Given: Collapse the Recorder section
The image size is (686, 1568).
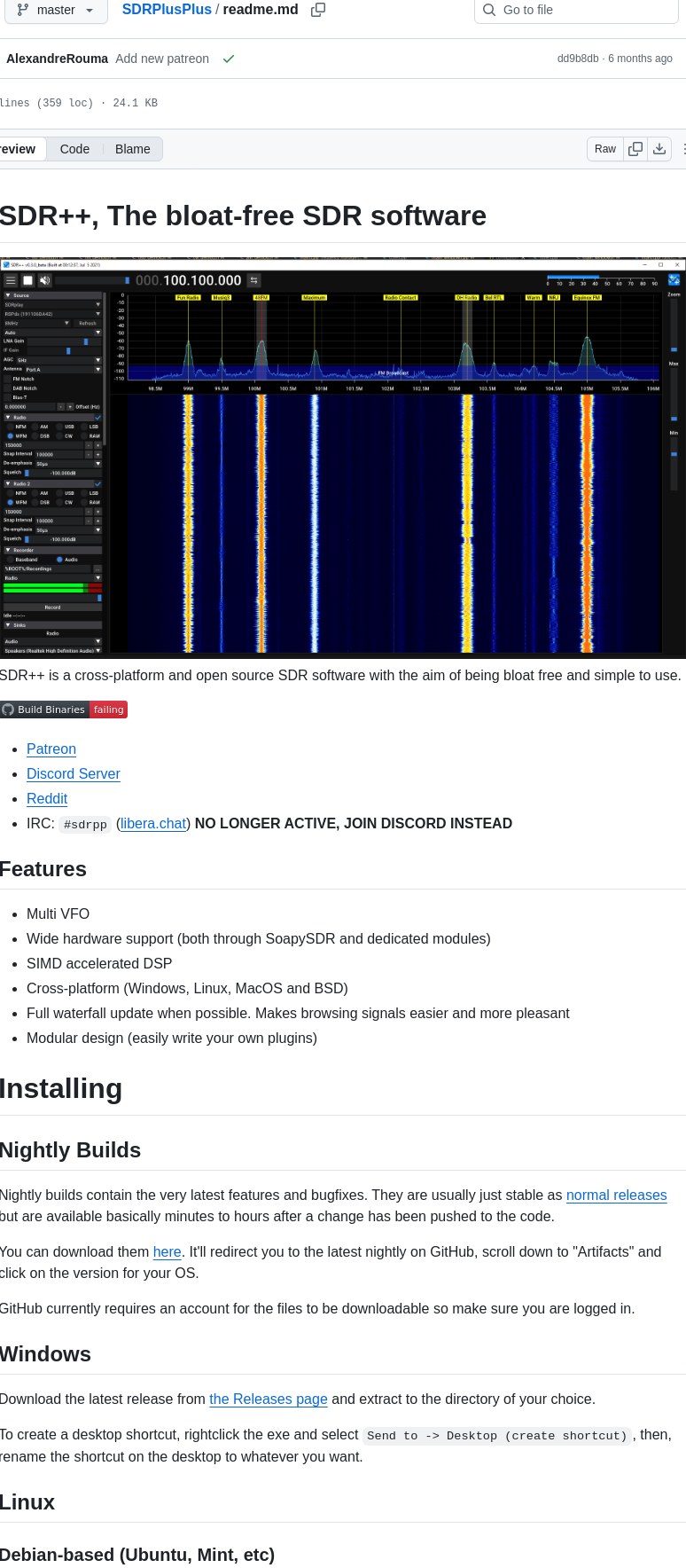Looking at the screenshot, I should pyautogui.click(x=53, y=550).
